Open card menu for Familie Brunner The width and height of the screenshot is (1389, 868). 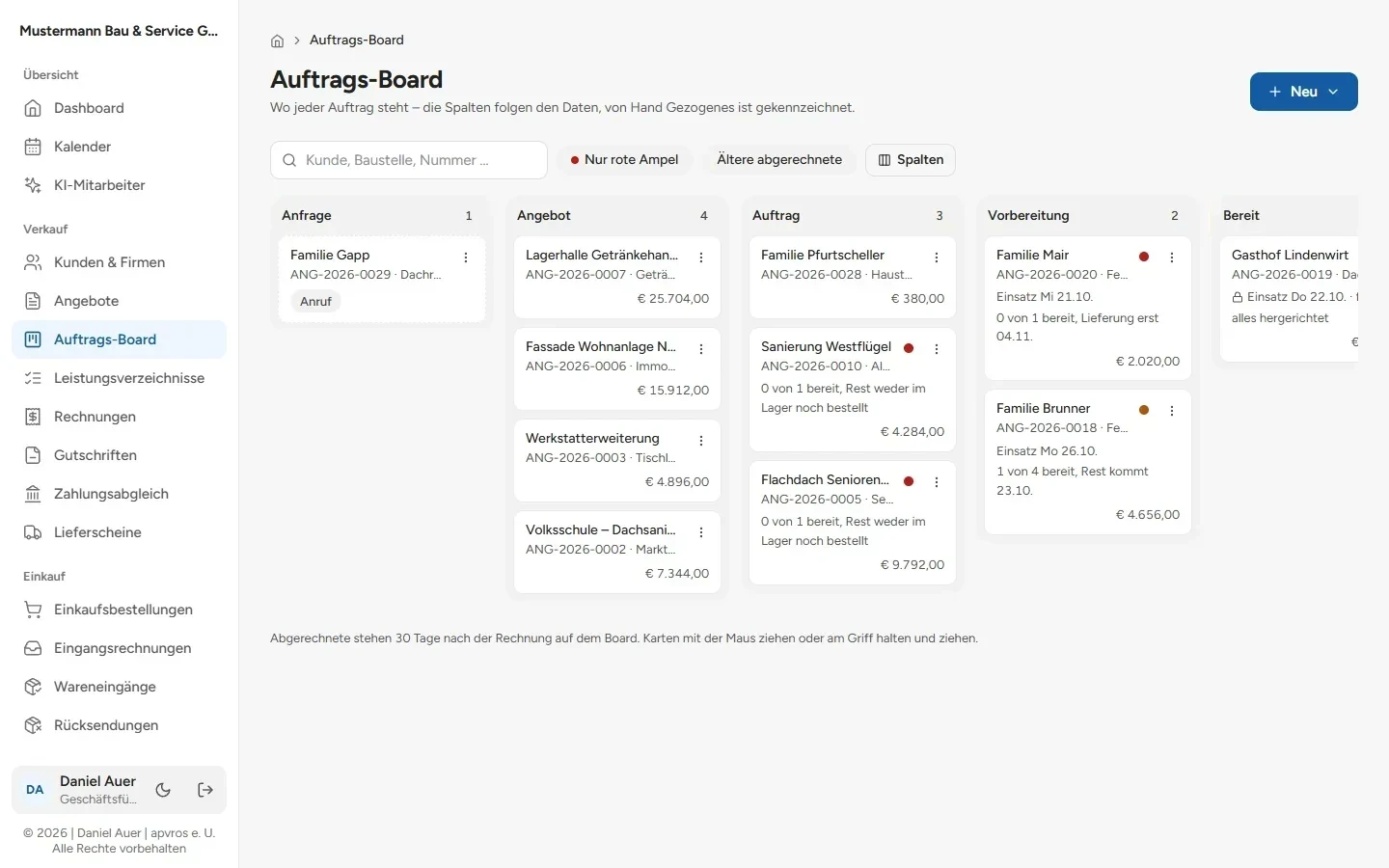[1172, 411]
